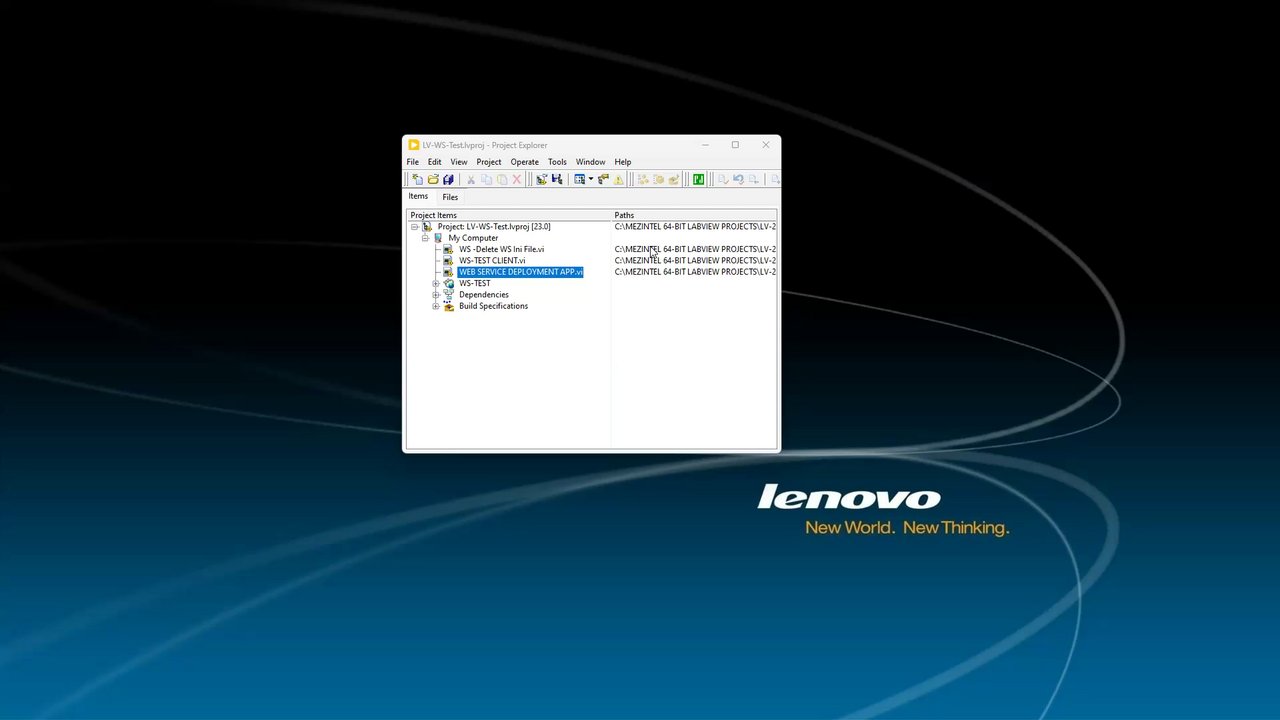Click the Project Explorer title bar text
This screenshot has width=1280, height=720.
(x=485, y=145)
